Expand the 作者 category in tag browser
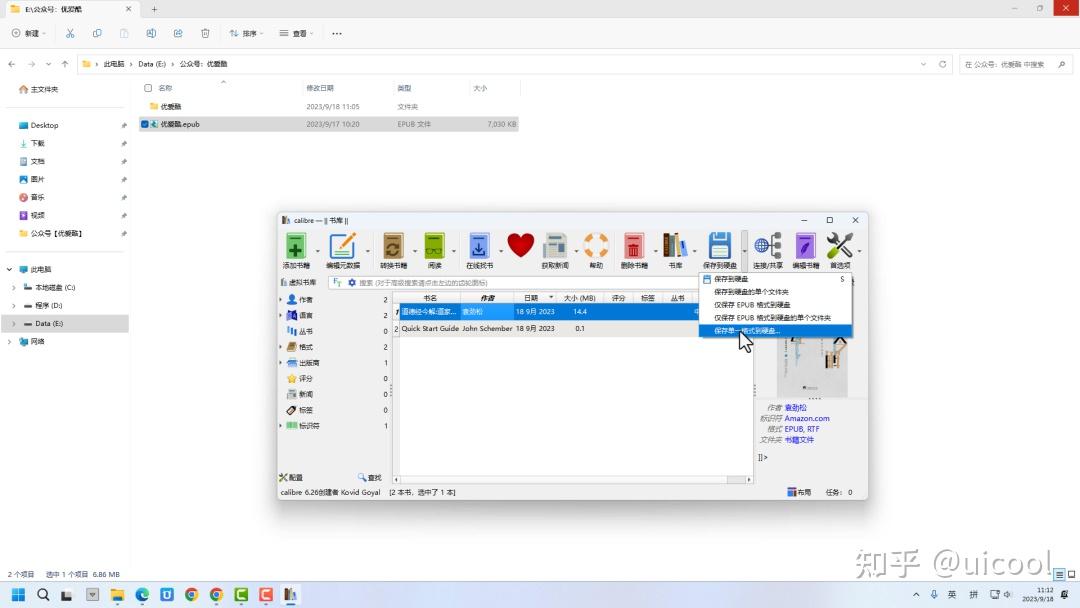 280,300
